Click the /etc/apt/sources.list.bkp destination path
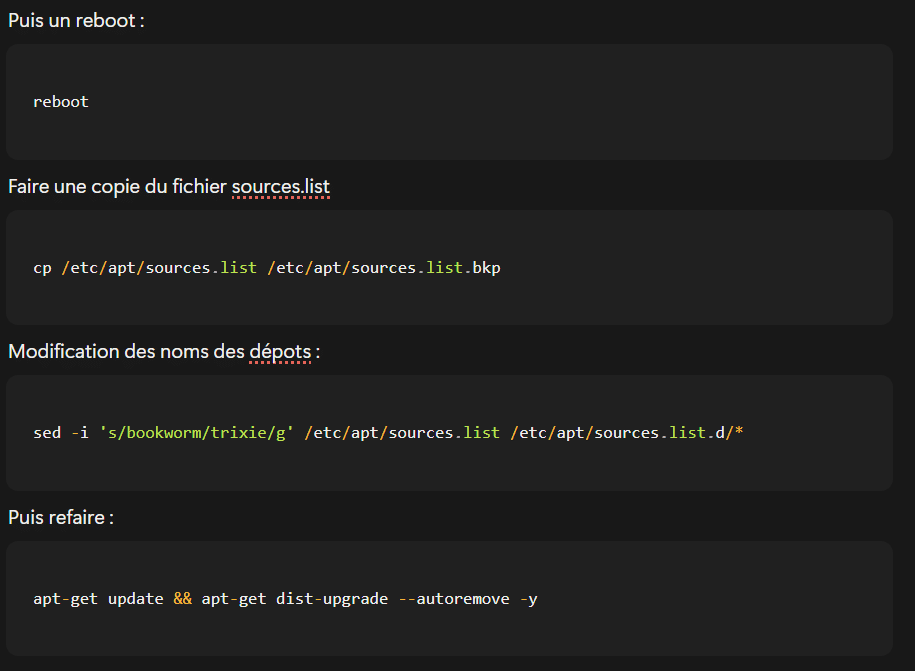This screenshot has height=671, width=915. click(383, 268)
